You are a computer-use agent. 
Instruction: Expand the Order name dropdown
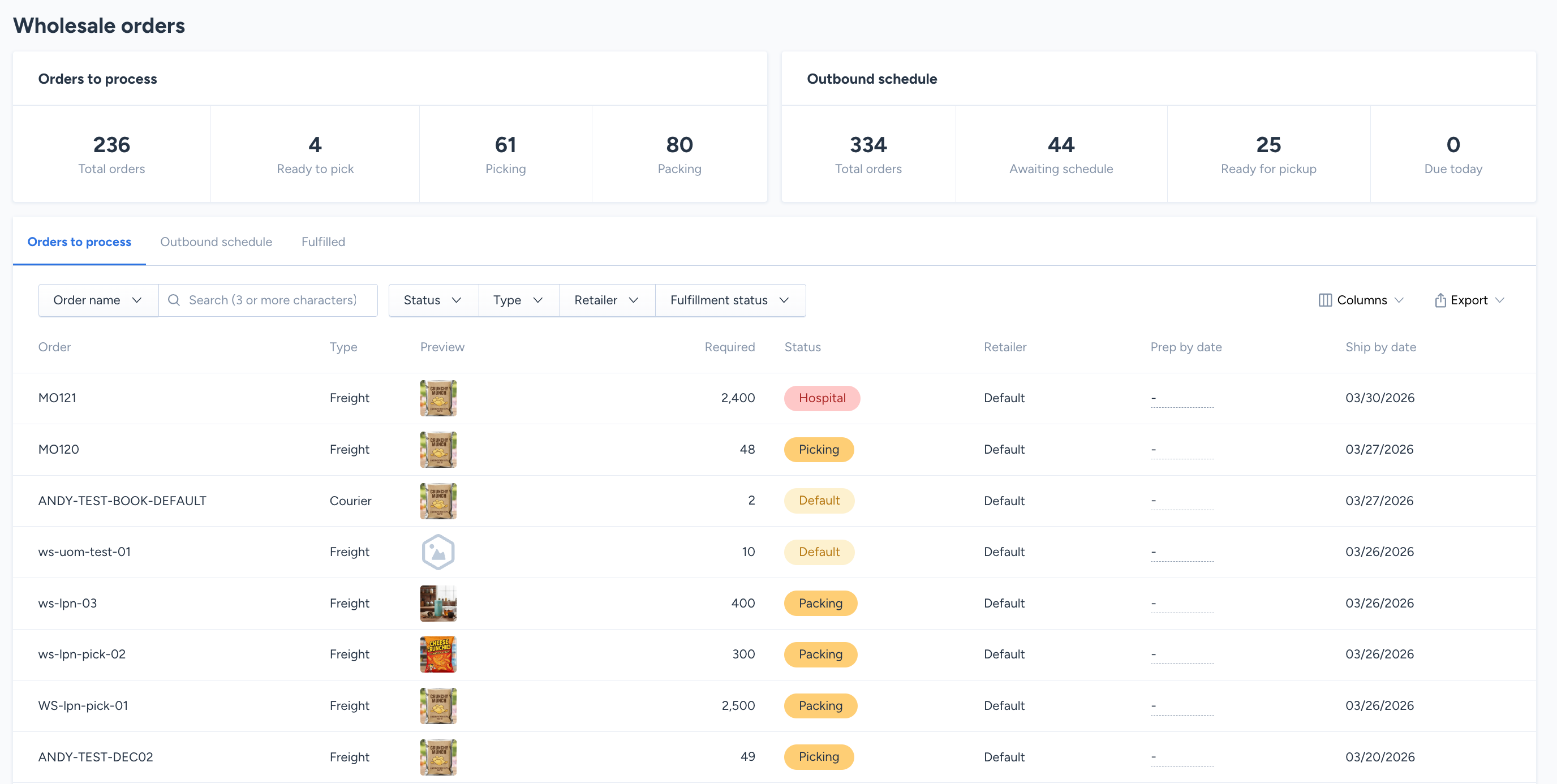(98, 300)
